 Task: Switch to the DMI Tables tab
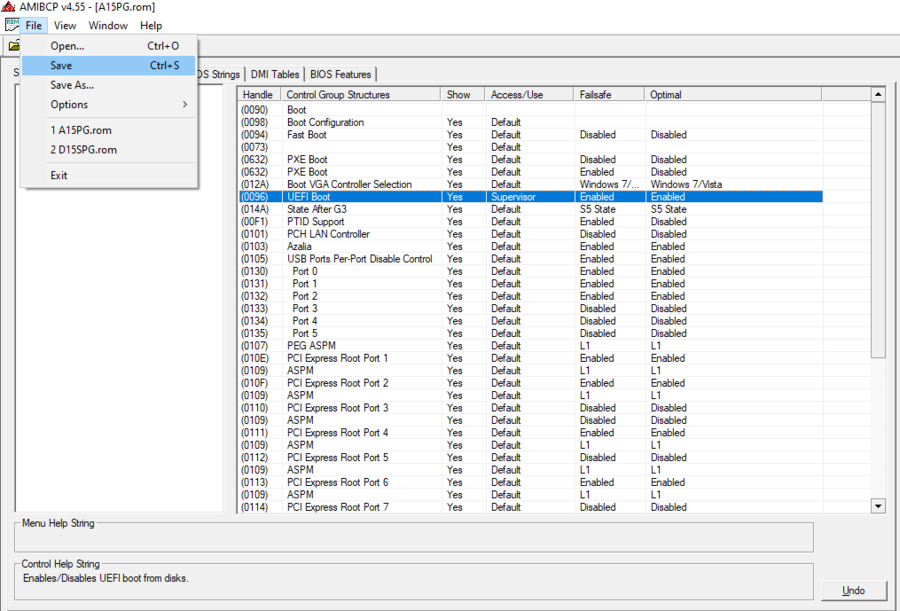(x=275, y=74)
